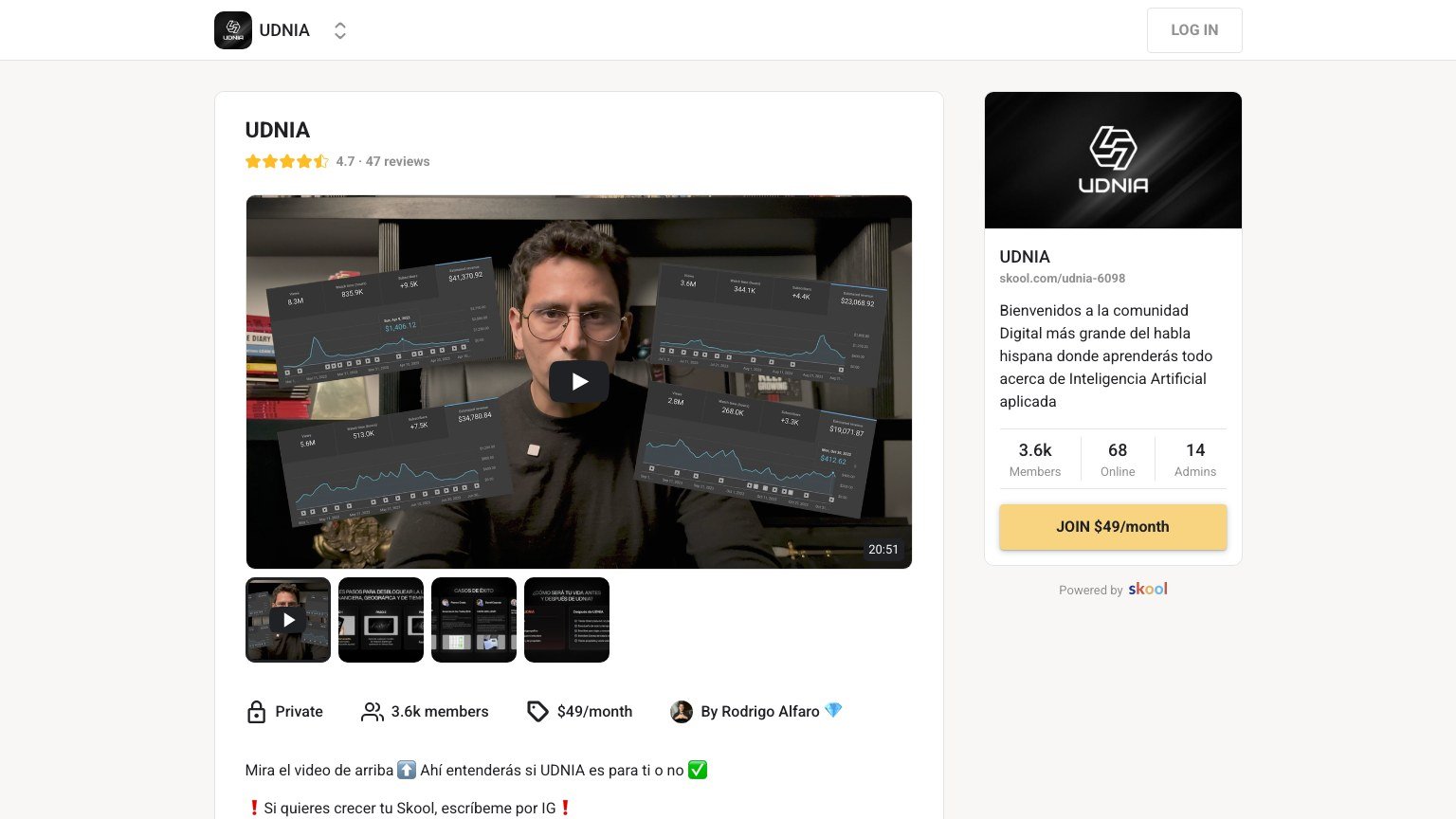The height and width of the screenshot is (819, 1456).
Task: Click the 'Si quieres crecer tu Skool' text line
Action: pyautogui.click(x=409, y=809)
